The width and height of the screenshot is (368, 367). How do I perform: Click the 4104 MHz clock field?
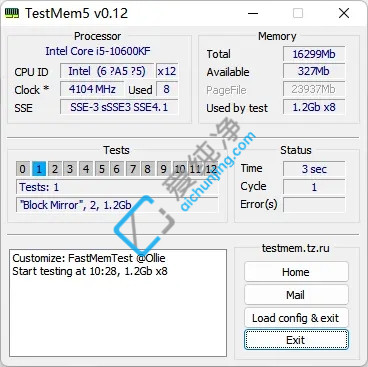pos(92,89)
